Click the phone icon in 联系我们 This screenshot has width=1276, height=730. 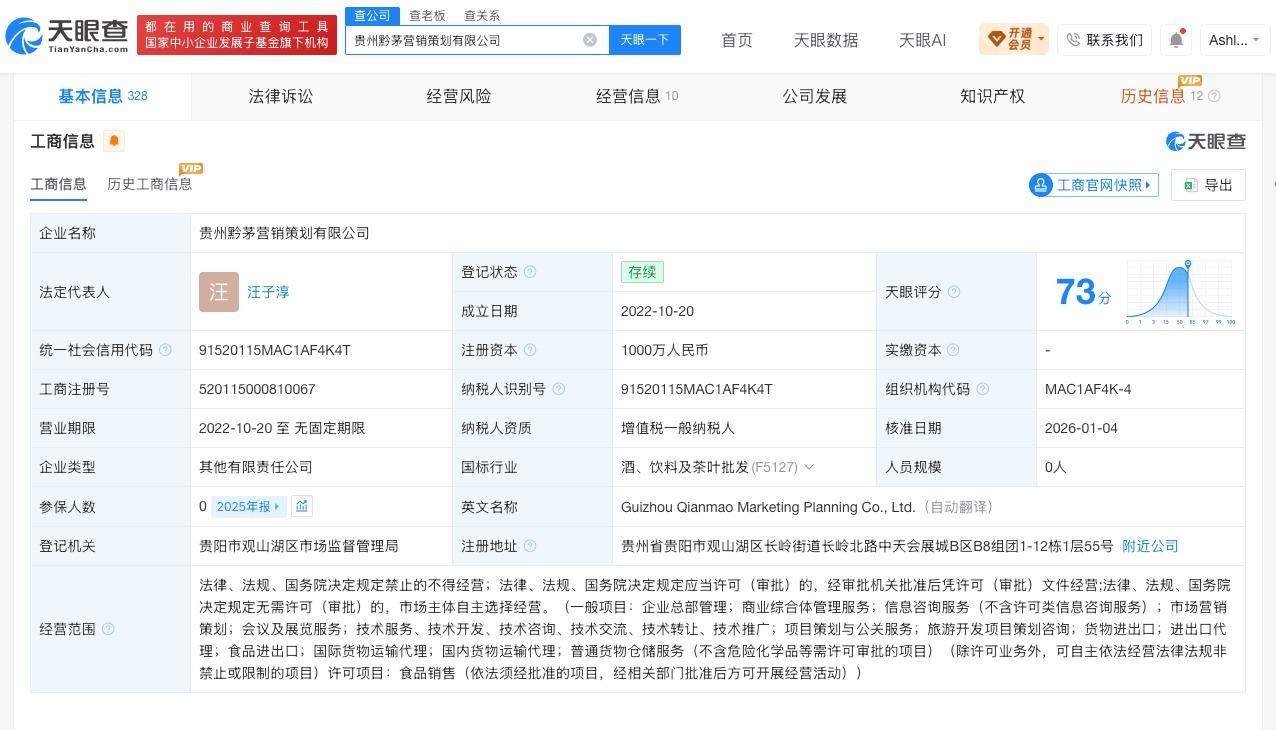click(1073, 40)
